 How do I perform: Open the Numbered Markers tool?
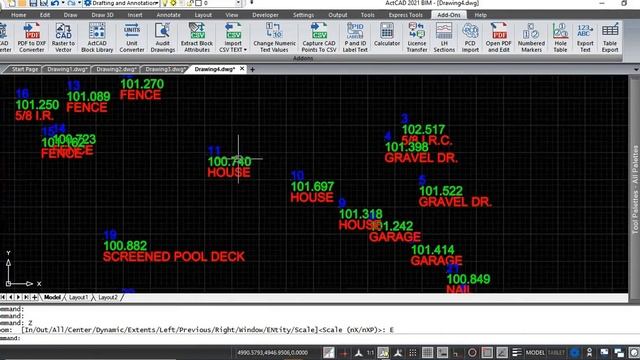[531, 38]
